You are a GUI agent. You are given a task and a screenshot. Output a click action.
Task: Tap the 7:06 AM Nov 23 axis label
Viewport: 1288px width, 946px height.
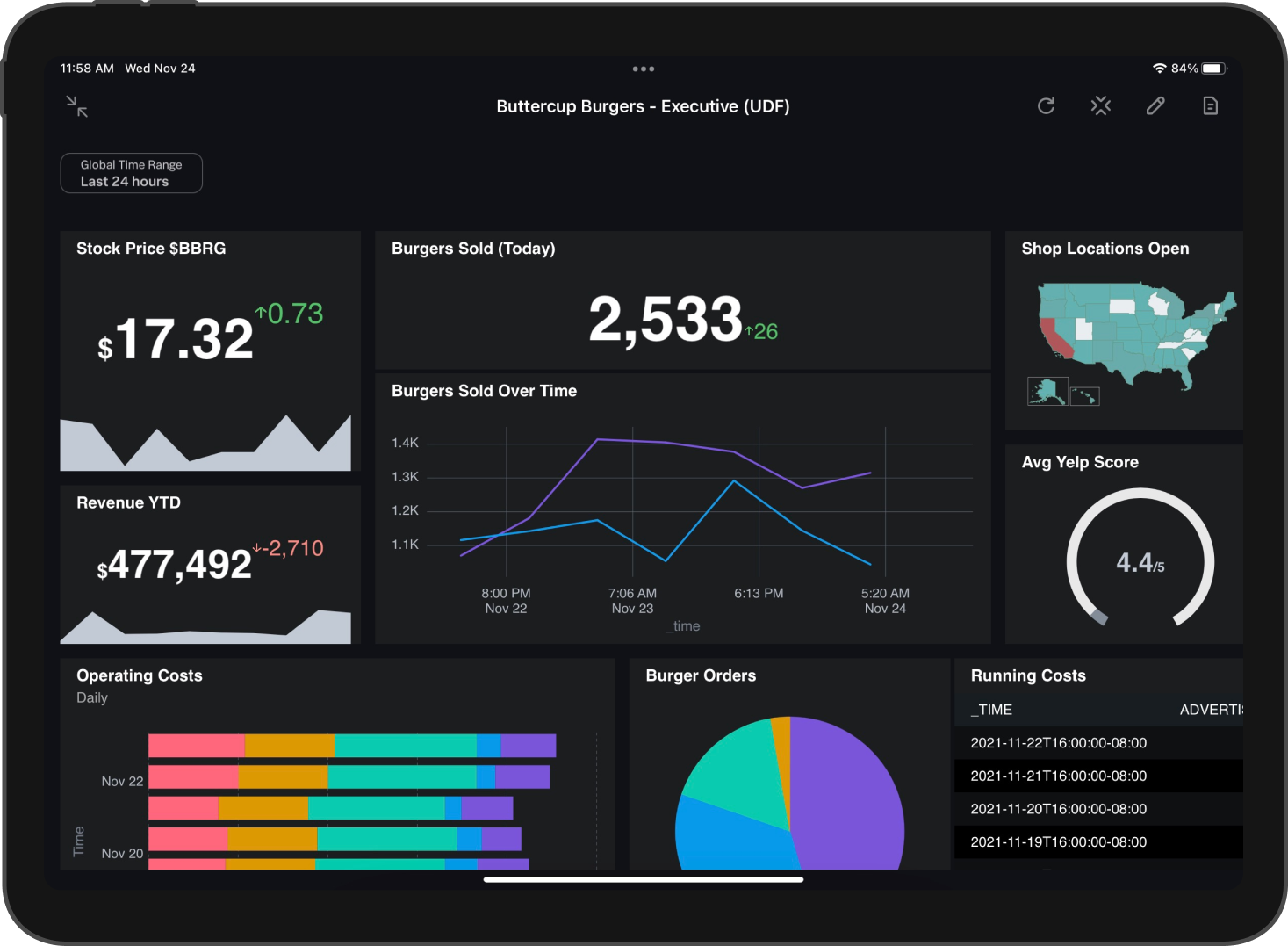click(632, 601)
